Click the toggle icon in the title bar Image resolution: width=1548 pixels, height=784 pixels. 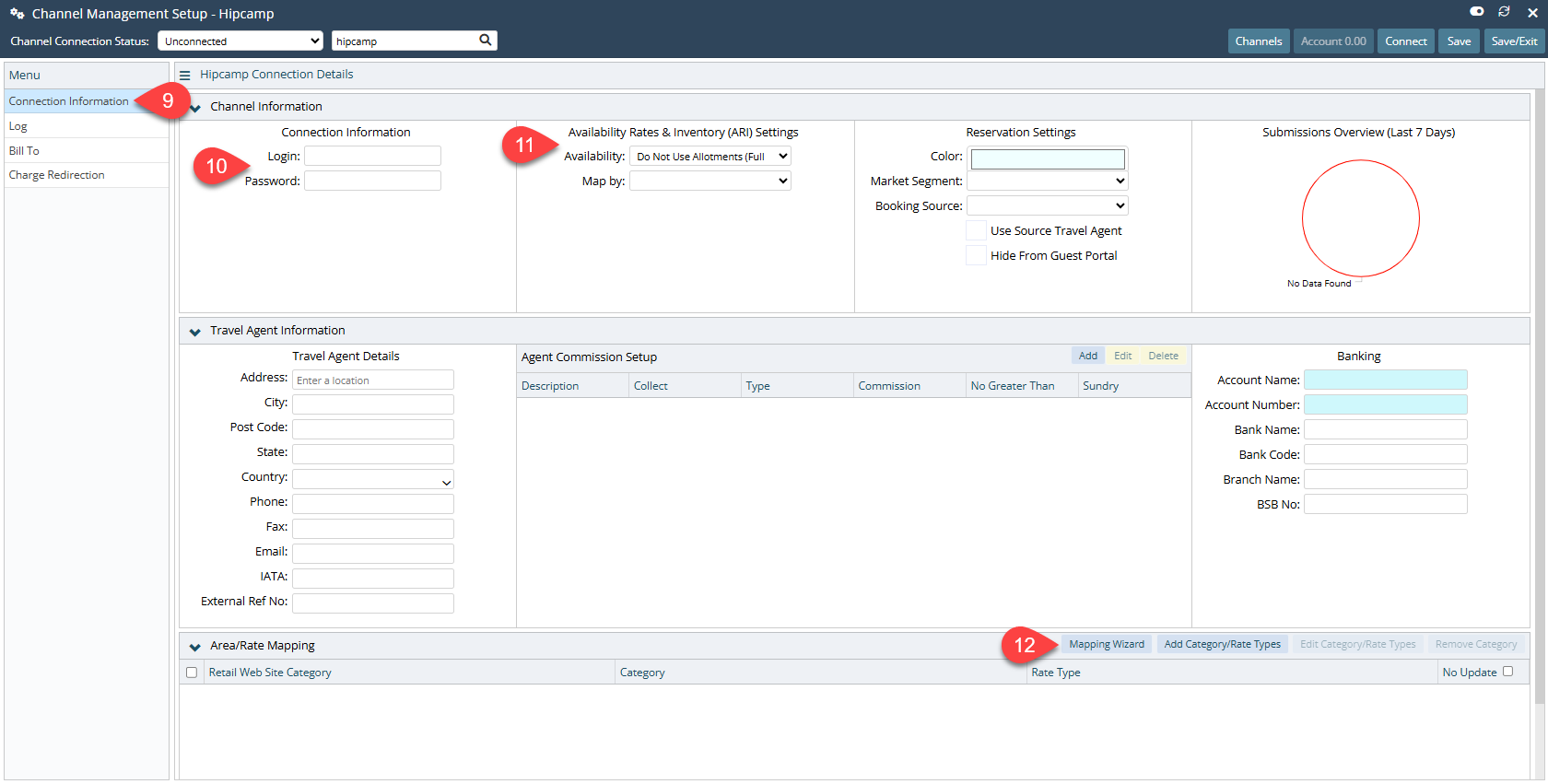pyautogui.click(x=1477, y=11)
